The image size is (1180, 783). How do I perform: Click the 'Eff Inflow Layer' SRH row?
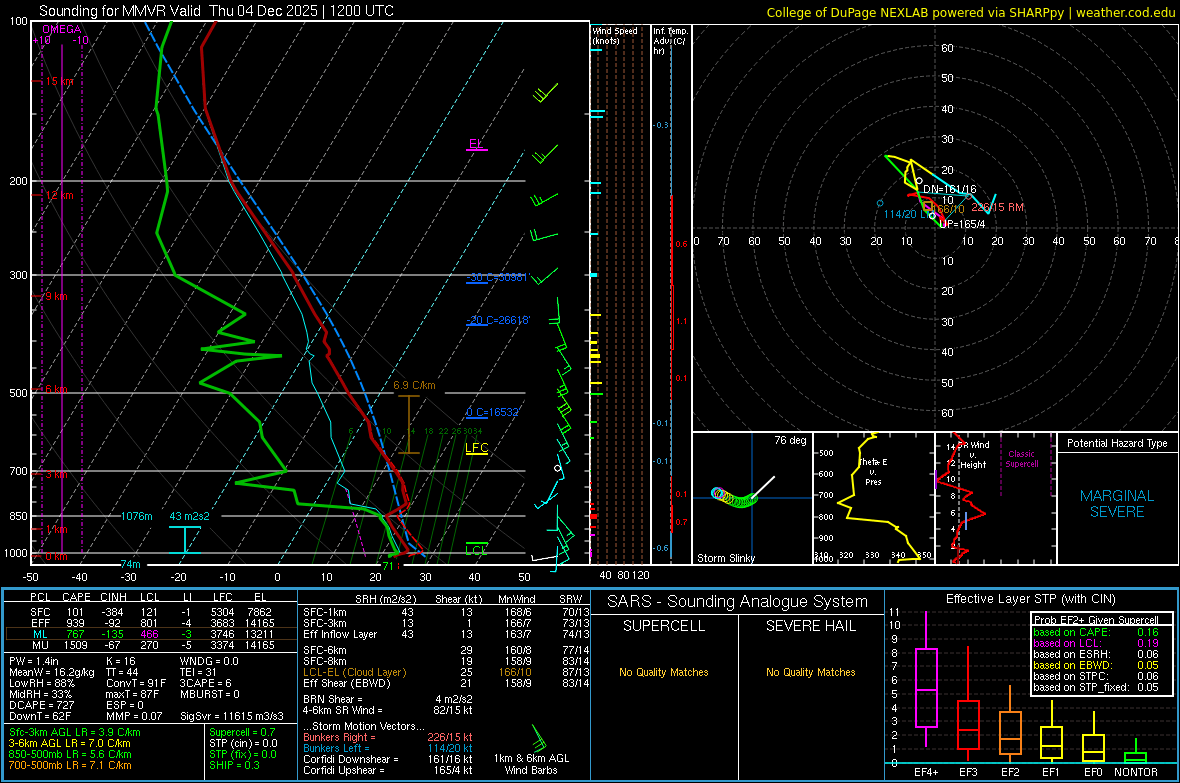click(x=446, y=634)
